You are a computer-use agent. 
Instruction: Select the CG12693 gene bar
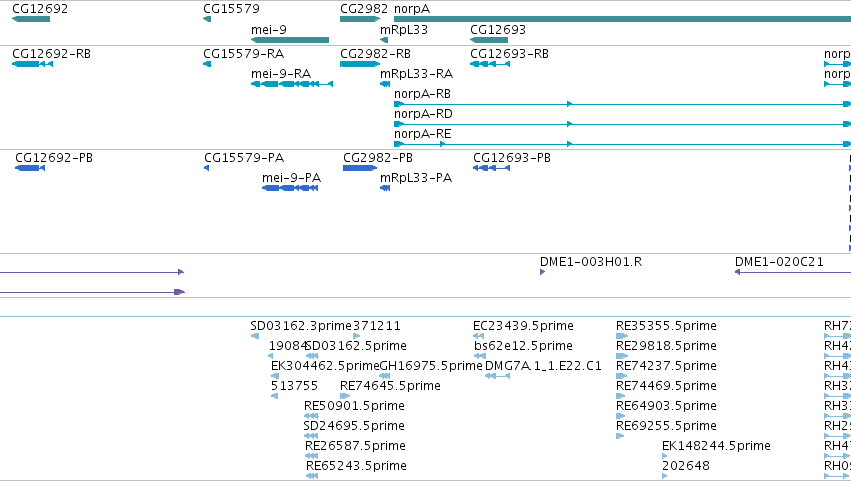(489, 40)
